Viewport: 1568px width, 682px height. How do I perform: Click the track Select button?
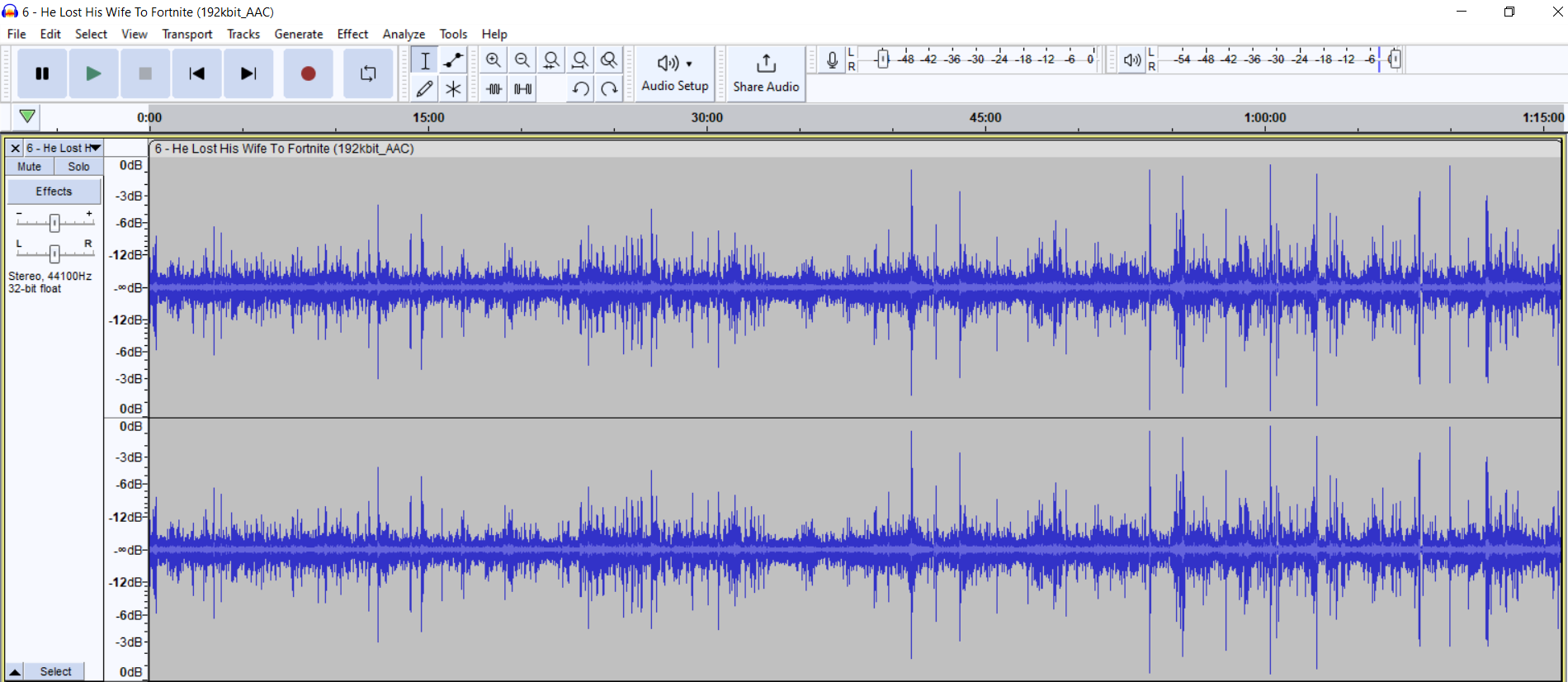click(56, 671)
